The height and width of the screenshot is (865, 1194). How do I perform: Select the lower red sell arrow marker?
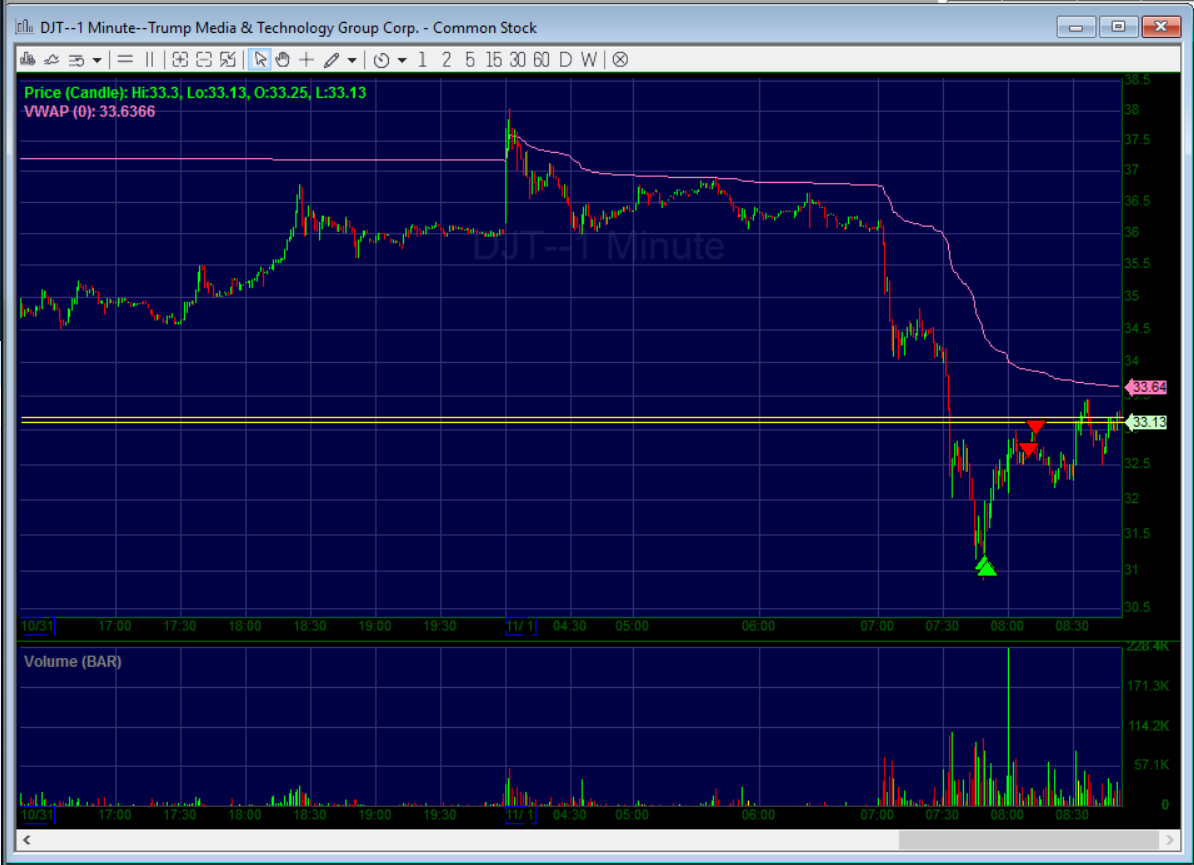click(1029, 450)
